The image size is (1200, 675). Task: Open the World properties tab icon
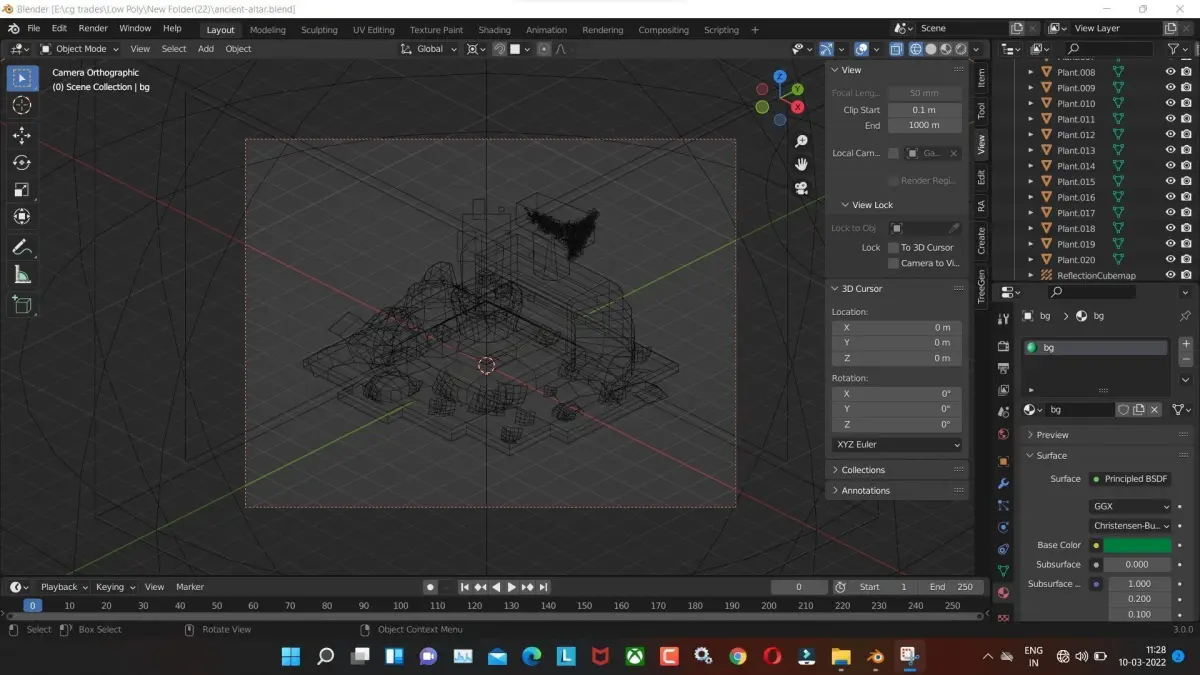tap(1003, 434)
